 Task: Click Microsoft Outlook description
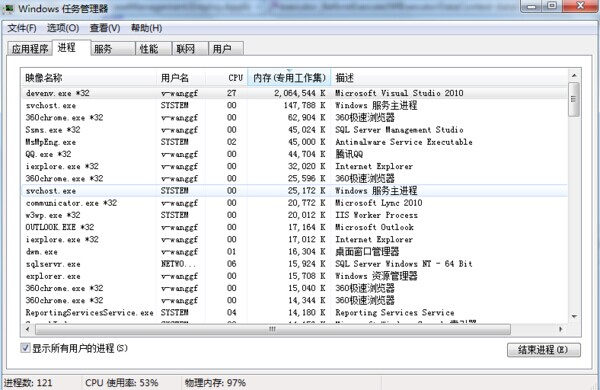(x=374, y=227)
